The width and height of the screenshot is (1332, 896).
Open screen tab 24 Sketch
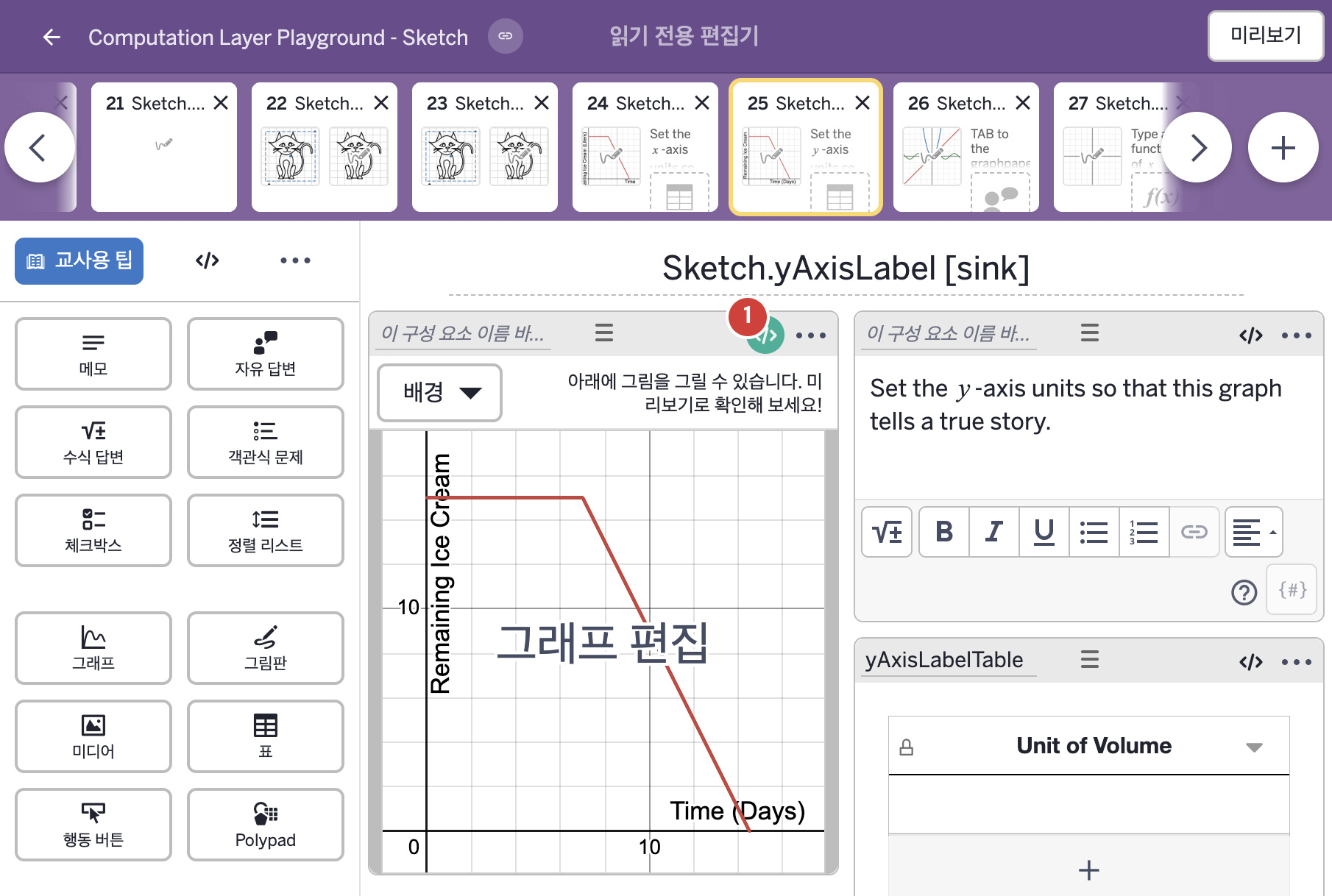click(x=645, y=147)
